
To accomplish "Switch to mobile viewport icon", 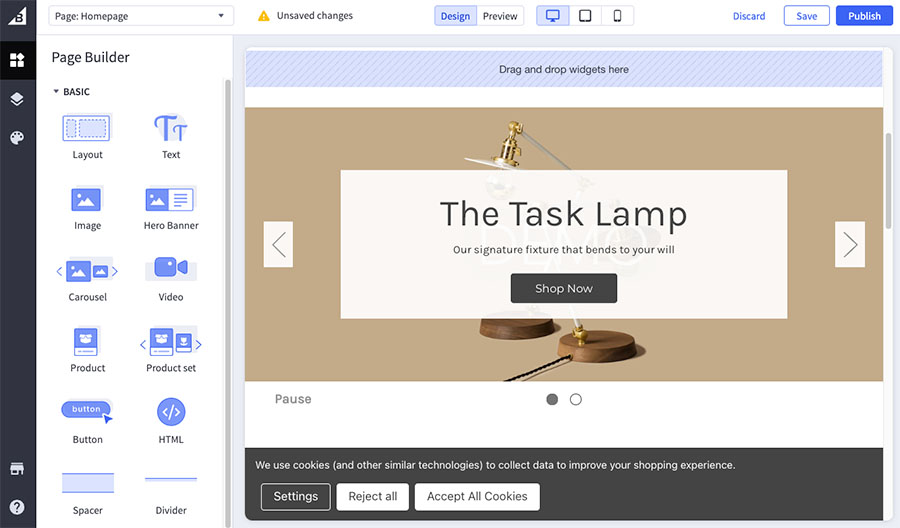I will (617, 16).
